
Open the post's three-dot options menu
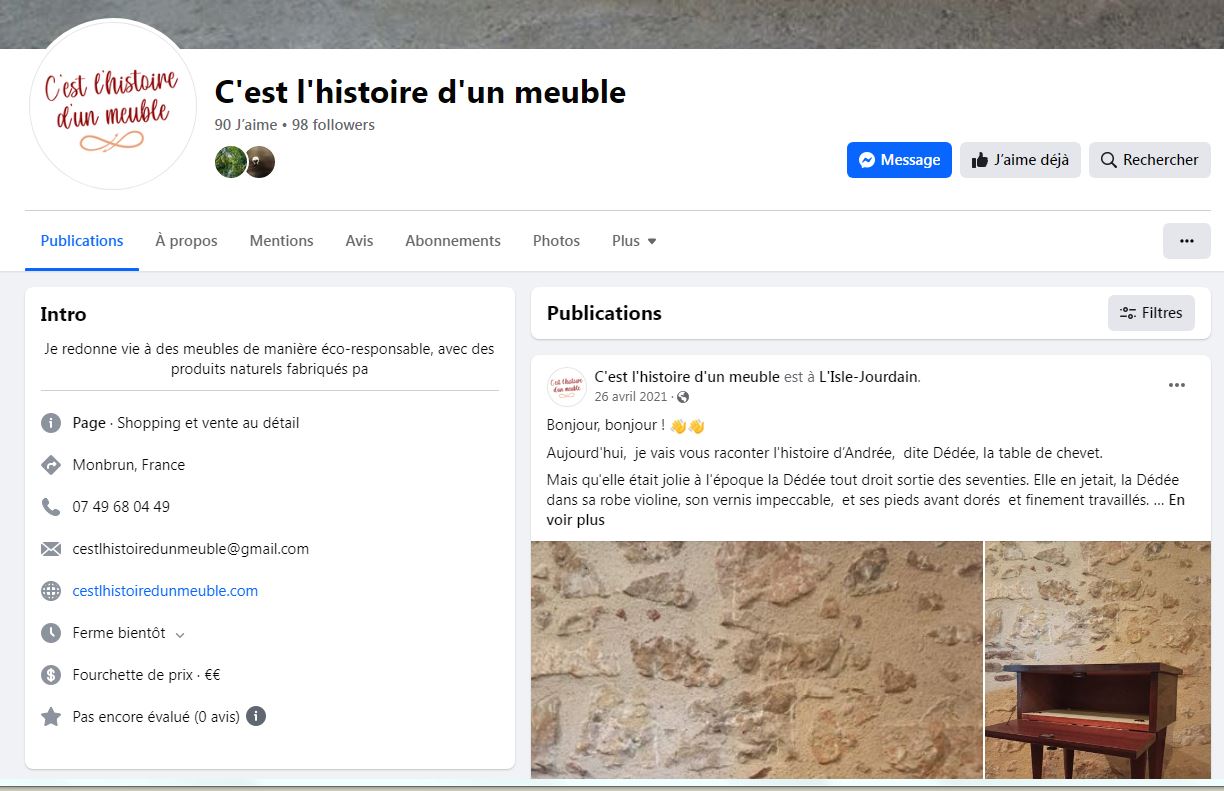point(1176,386)
